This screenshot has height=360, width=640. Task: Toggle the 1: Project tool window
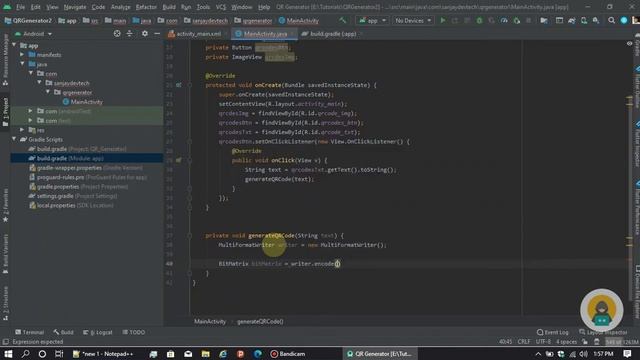click(5, 111)
